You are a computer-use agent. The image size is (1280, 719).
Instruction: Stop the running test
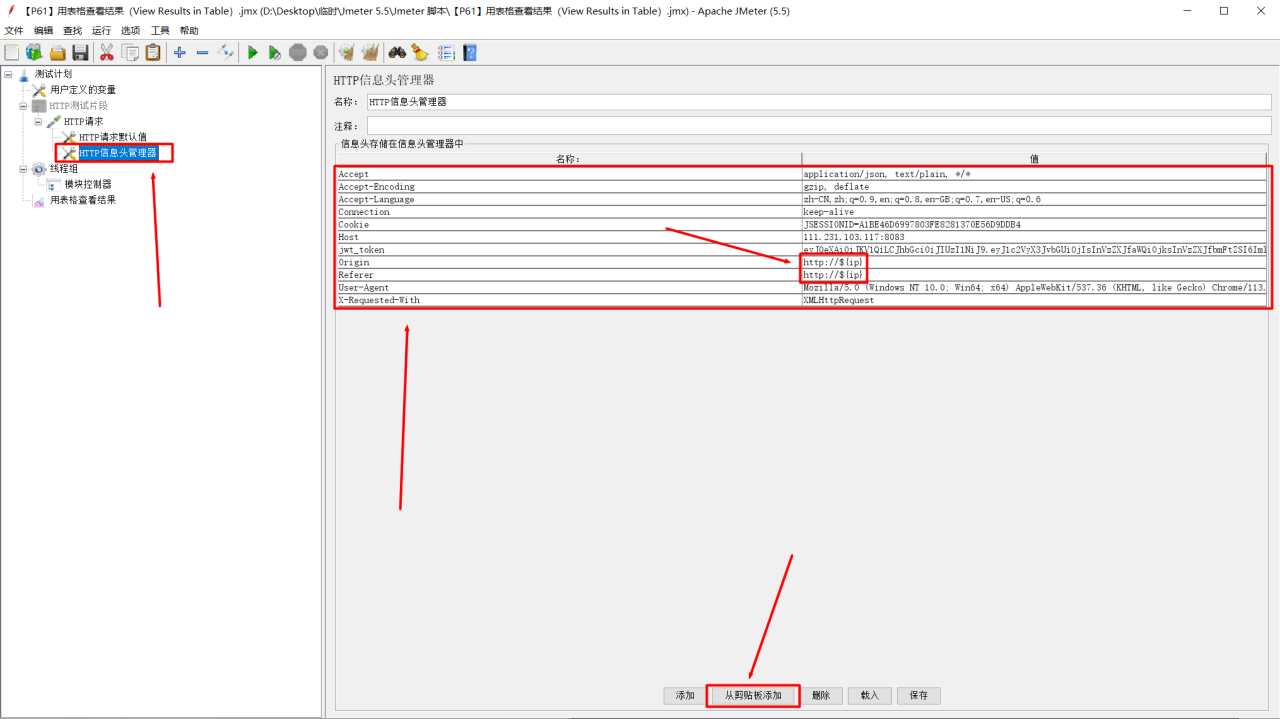[x=298, y=52]
